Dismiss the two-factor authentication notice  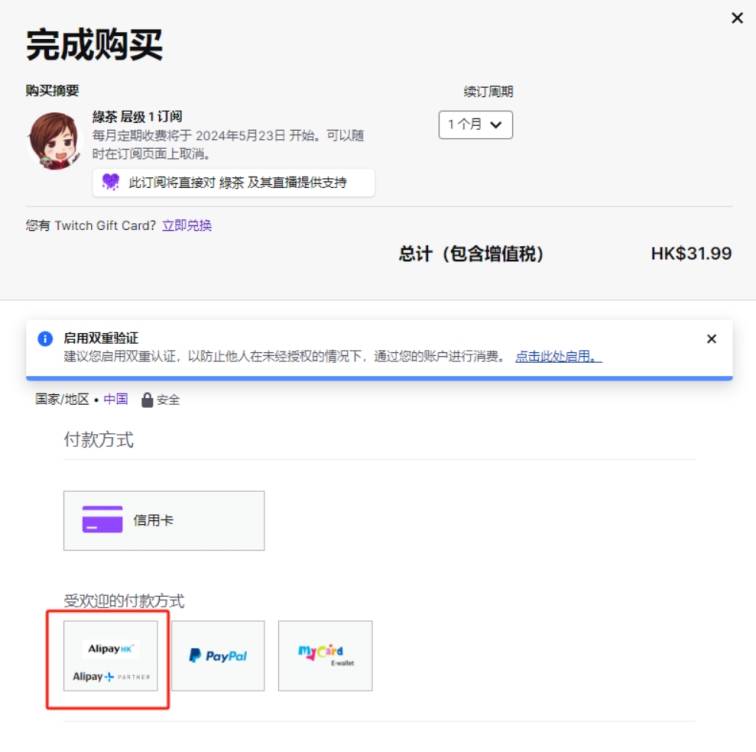tap(711, 338)
